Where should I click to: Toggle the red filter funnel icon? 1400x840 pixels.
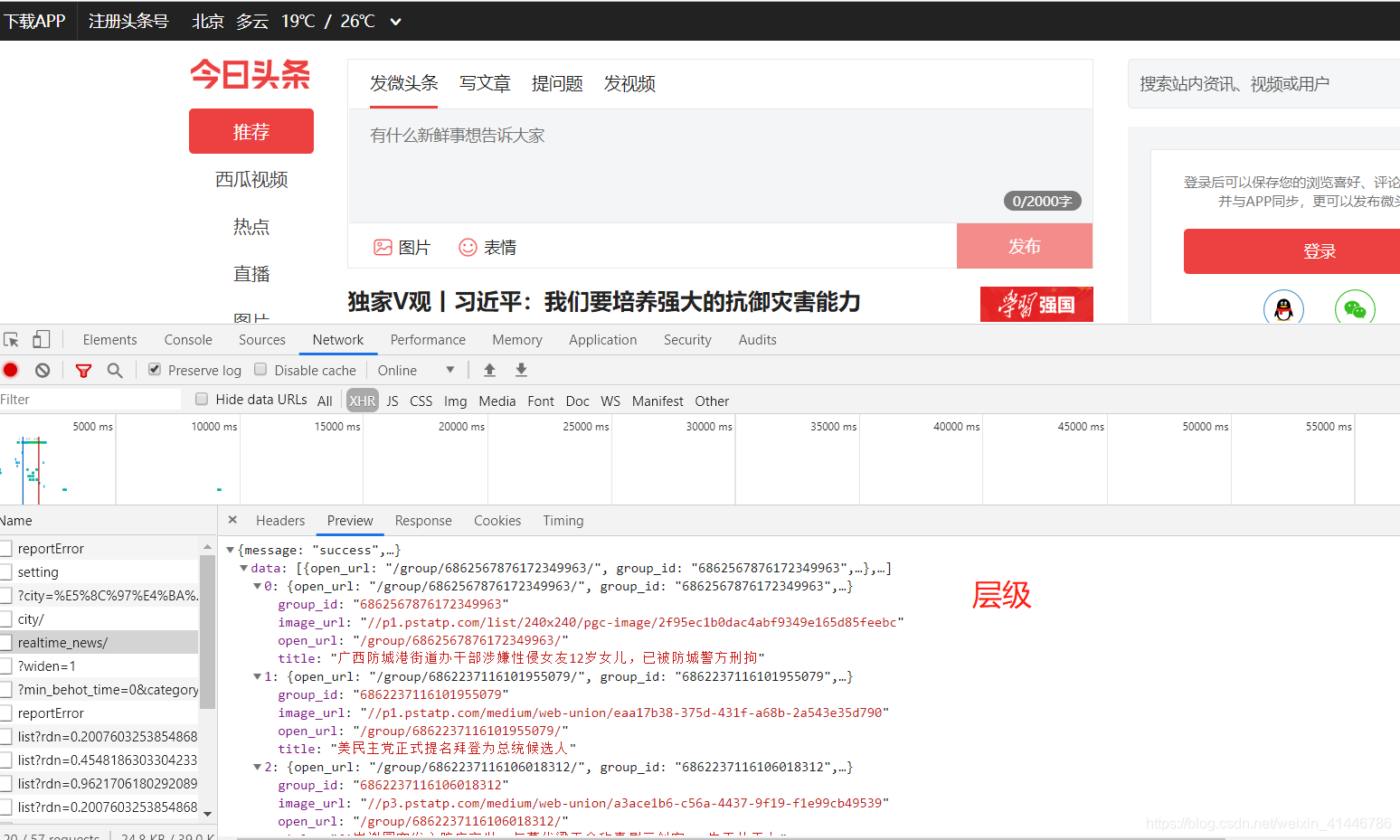[83, 371]
